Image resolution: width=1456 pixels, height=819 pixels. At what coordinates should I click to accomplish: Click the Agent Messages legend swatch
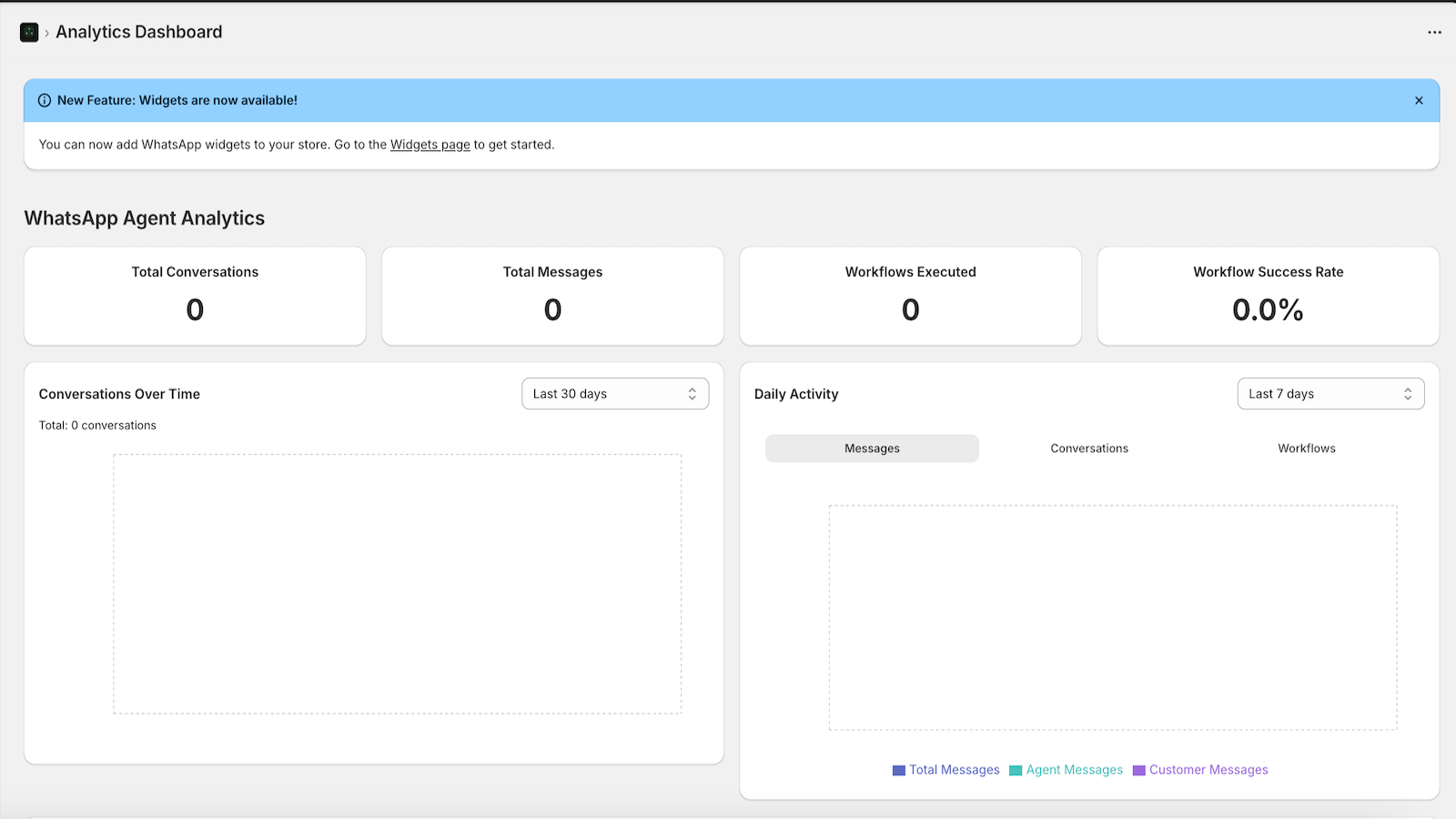[1014, 769]
